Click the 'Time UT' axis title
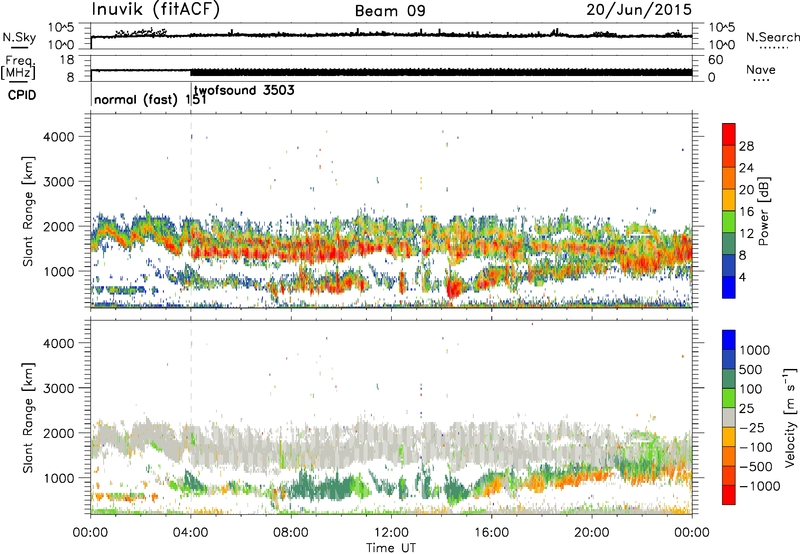The width and height of the screenshot is (800, 554). pyautogui.click(x=391, y=548)
